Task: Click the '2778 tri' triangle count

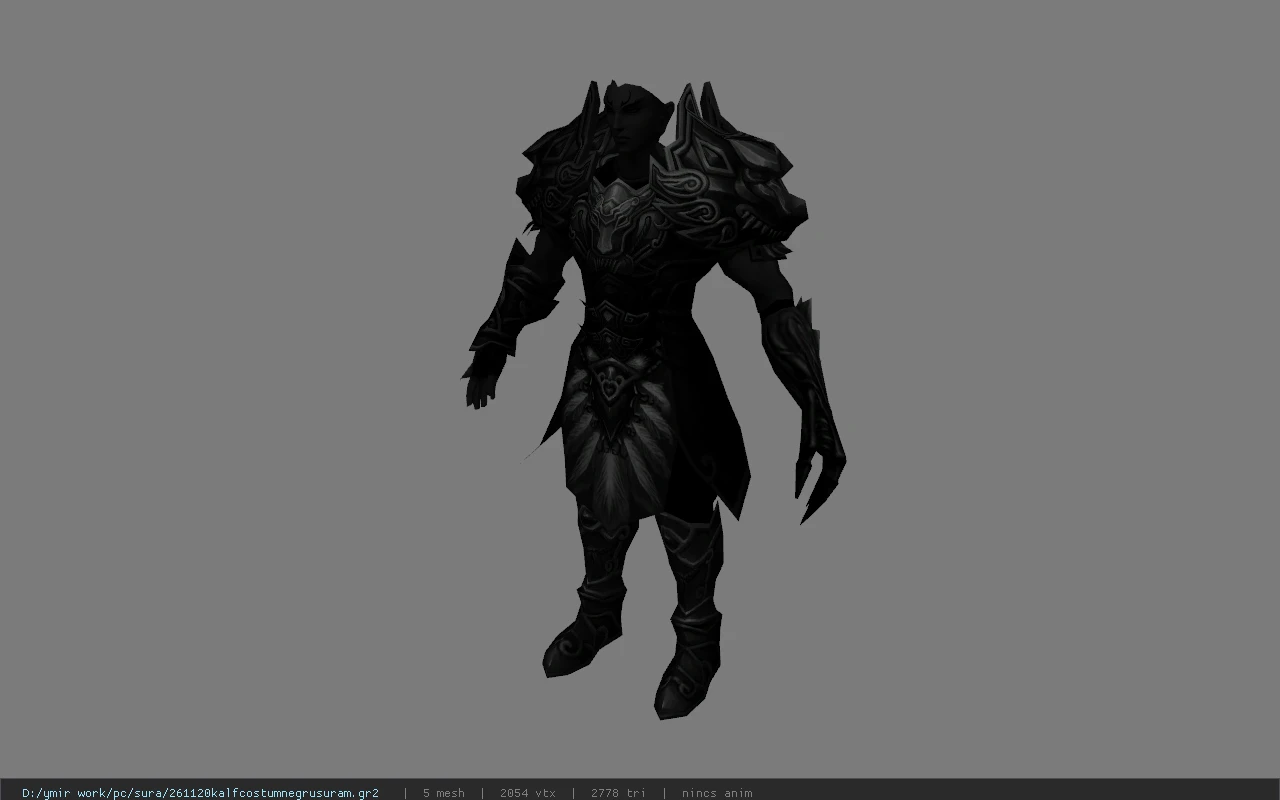Action: [x=618, y=793]
